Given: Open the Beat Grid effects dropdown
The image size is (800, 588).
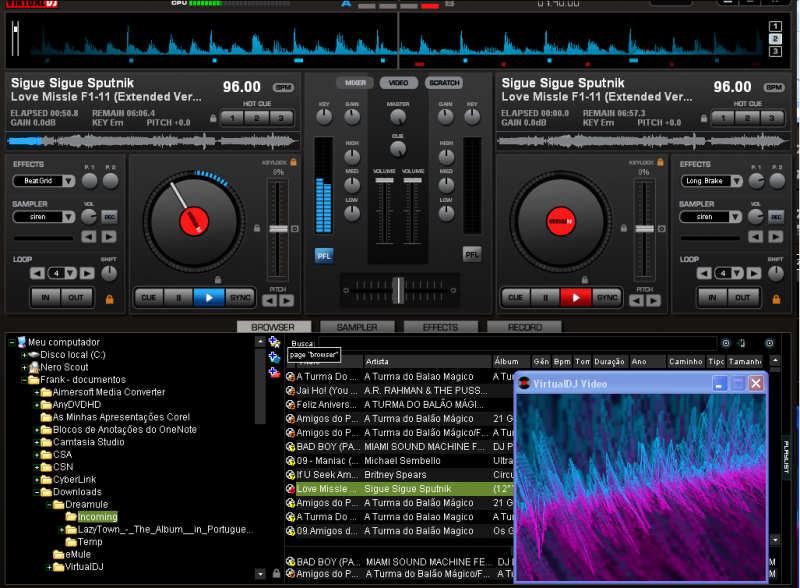Looking at the screenshot, I should pos(69,181).
